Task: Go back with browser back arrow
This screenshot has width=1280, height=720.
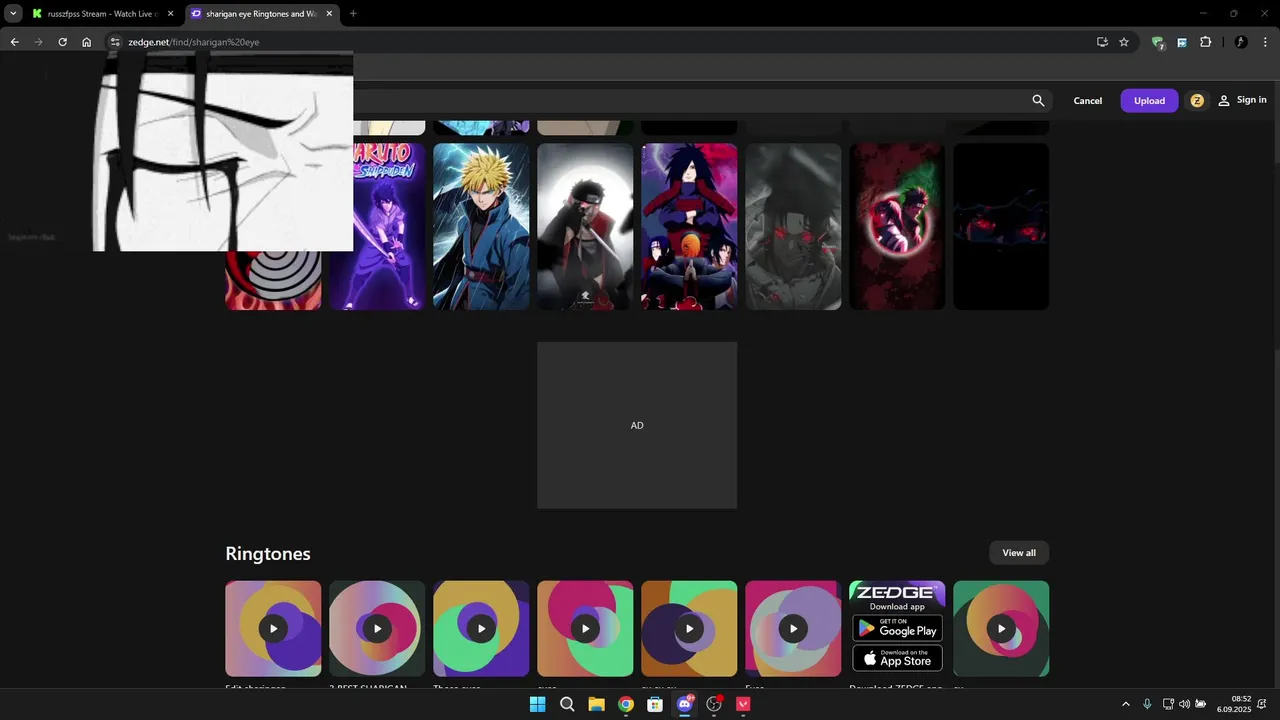Action: pyautogui.click(x=14, y=42)
